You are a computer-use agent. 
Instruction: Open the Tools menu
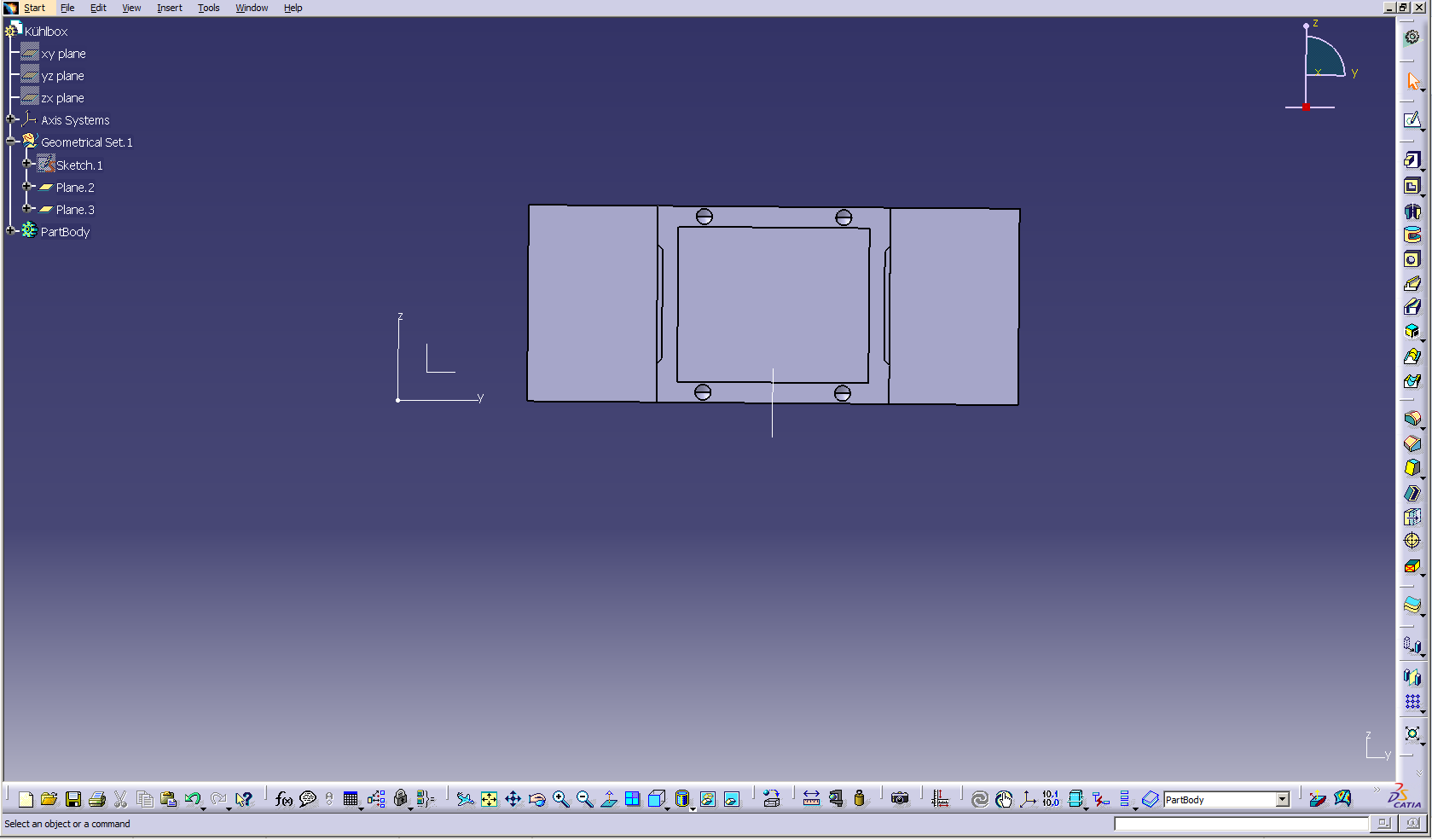pos(208,8)
